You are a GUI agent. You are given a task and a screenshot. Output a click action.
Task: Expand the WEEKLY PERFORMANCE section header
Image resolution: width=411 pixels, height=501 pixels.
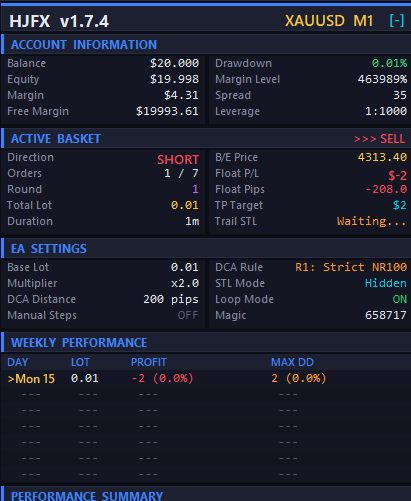click(x=206, y=342)
